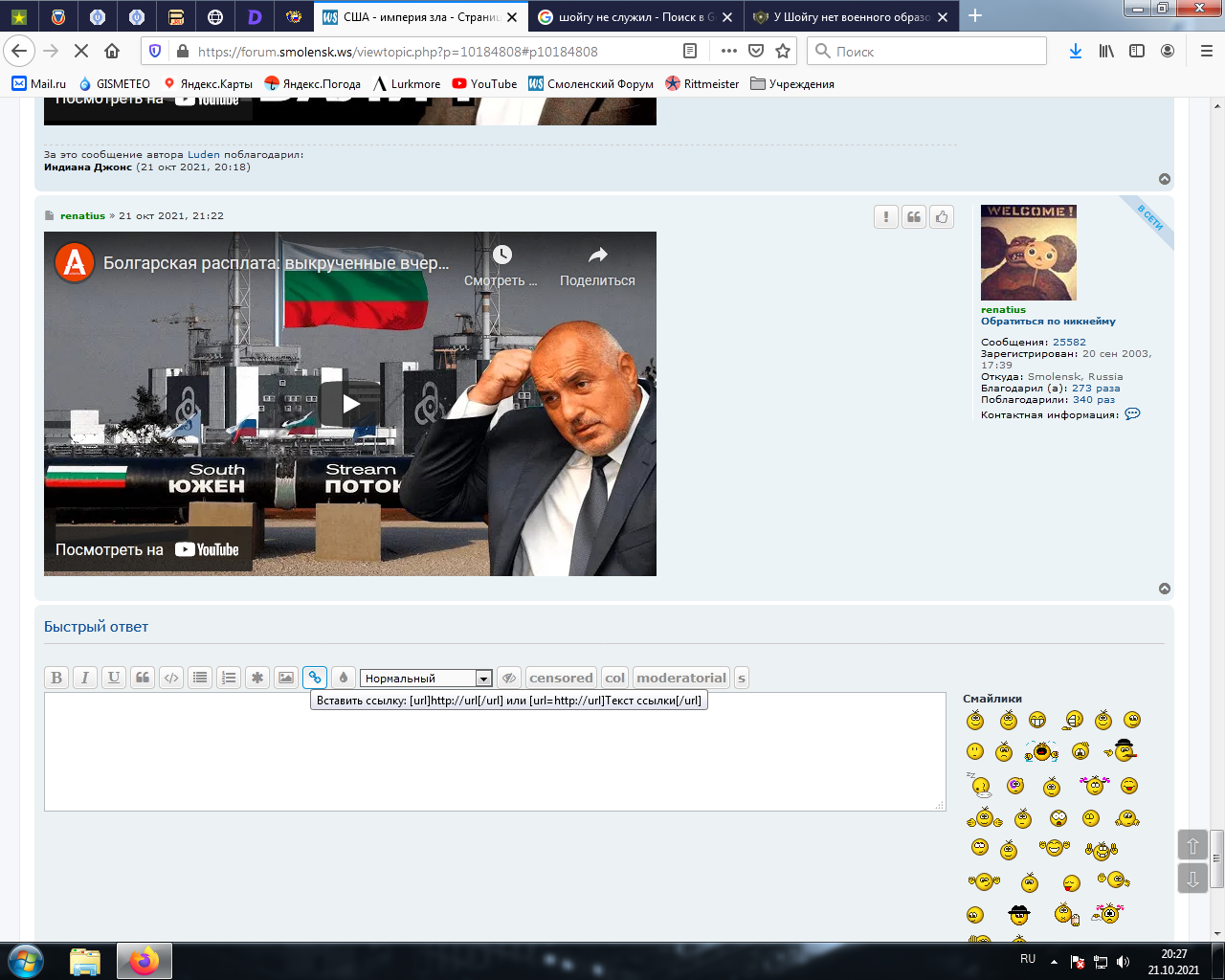Toggle Firefox sidebar
1225x980 pixels.
(x=1137, y=51)
